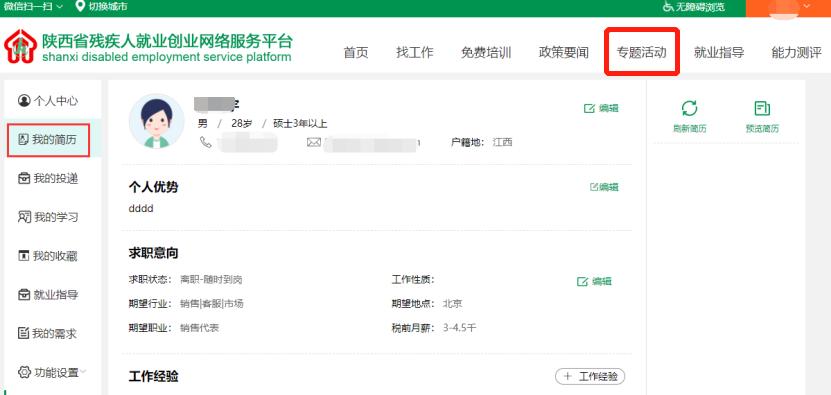Click 离职-随时到岗 status value
The width and height of the screenshot is (831, 395).
(x=211, y=279)
